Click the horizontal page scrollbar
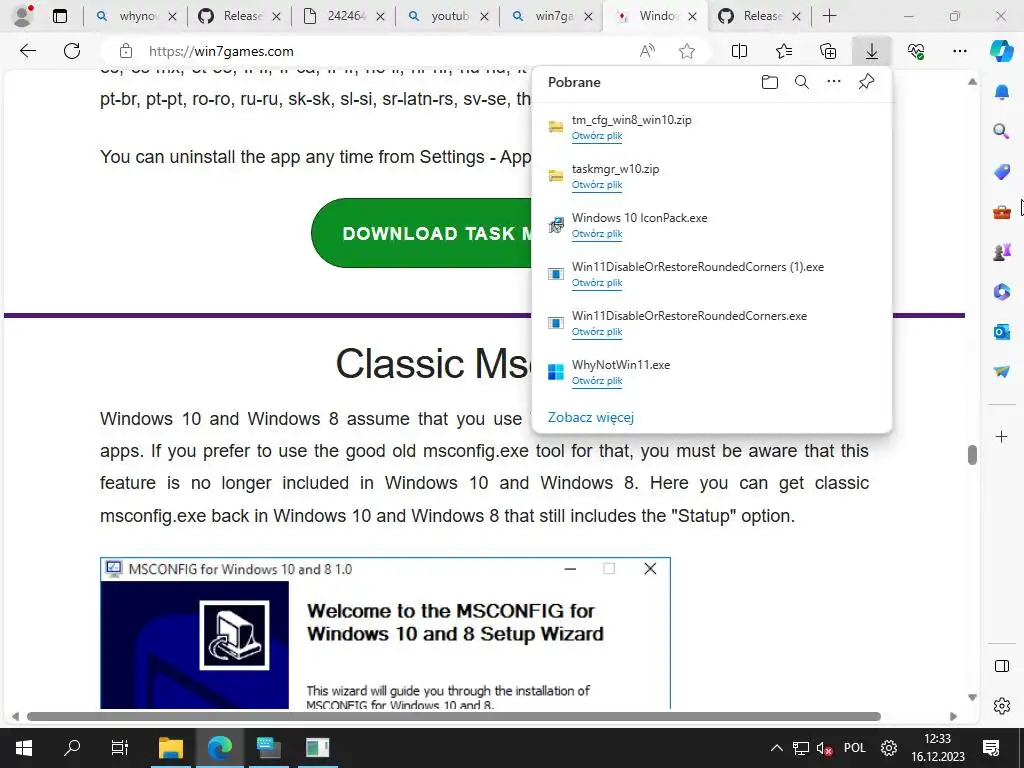This screenshot has height=768, width=1024. click(454, 716)
